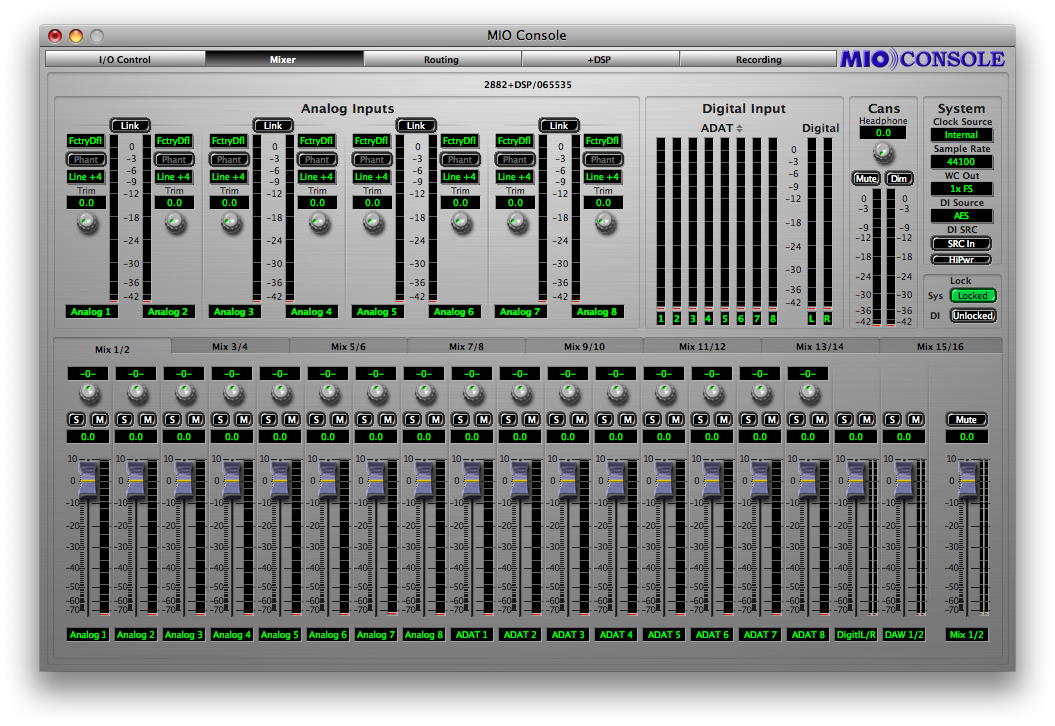The image size is (1055, 726).
Task: Go to the Recording tab
Action: pyautogui.click(x=758, y=59)
